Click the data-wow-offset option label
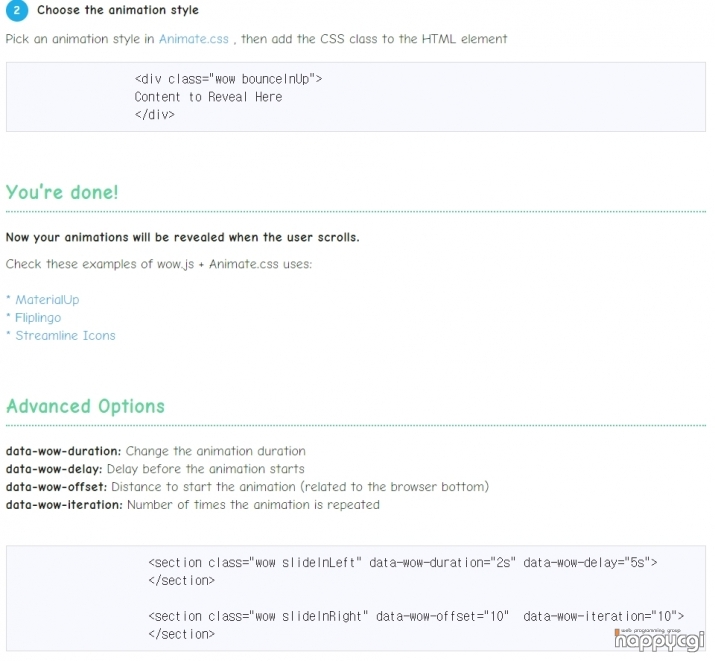The width and height of the screenshot is (715, 661). click(x=56, y=487)
